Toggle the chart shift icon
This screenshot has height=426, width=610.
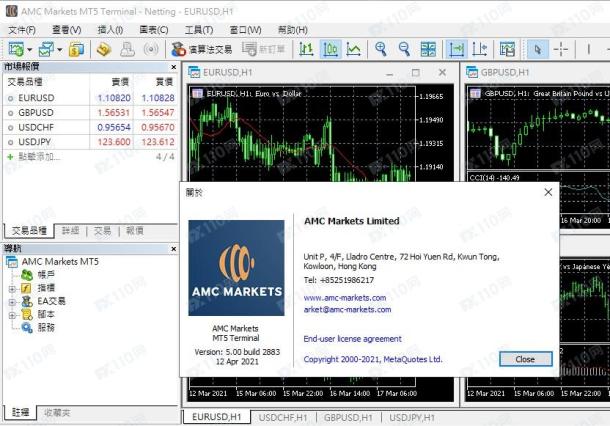(480, 49)
